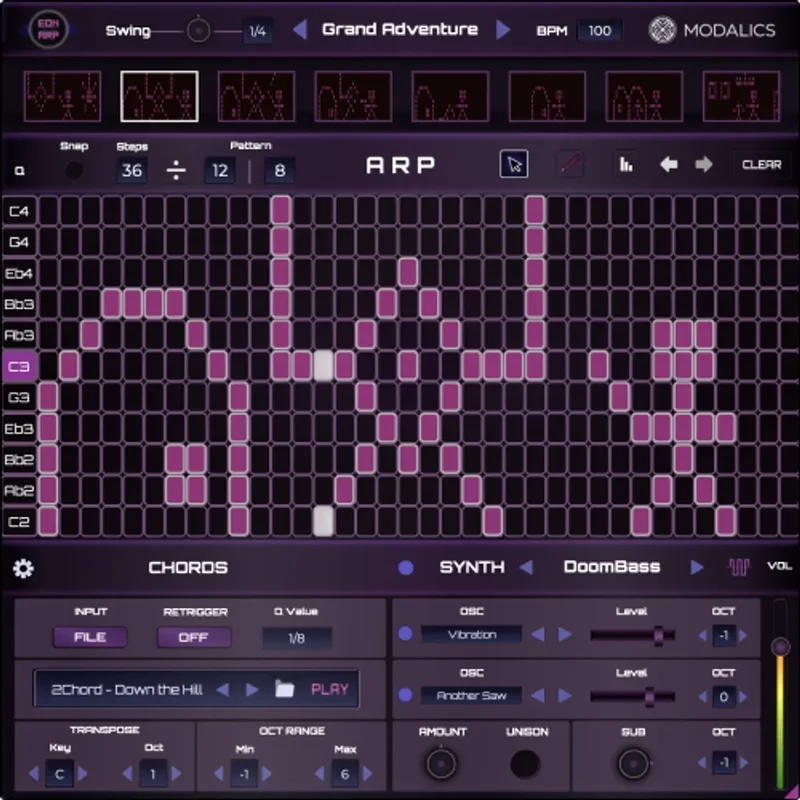Screen dimensions: 800x800
Task: Open settings gear in Chords section
Action: (x=23, y=568)
